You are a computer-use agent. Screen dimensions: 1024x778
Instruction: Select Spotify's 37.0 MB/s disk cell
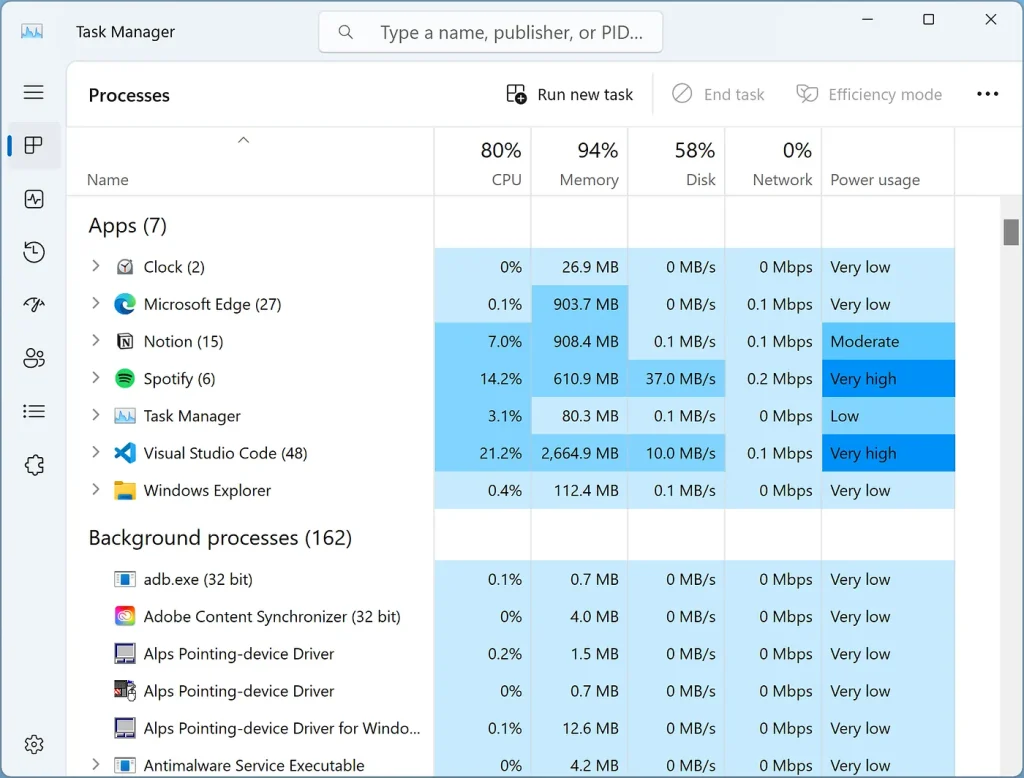pos(677,378)
